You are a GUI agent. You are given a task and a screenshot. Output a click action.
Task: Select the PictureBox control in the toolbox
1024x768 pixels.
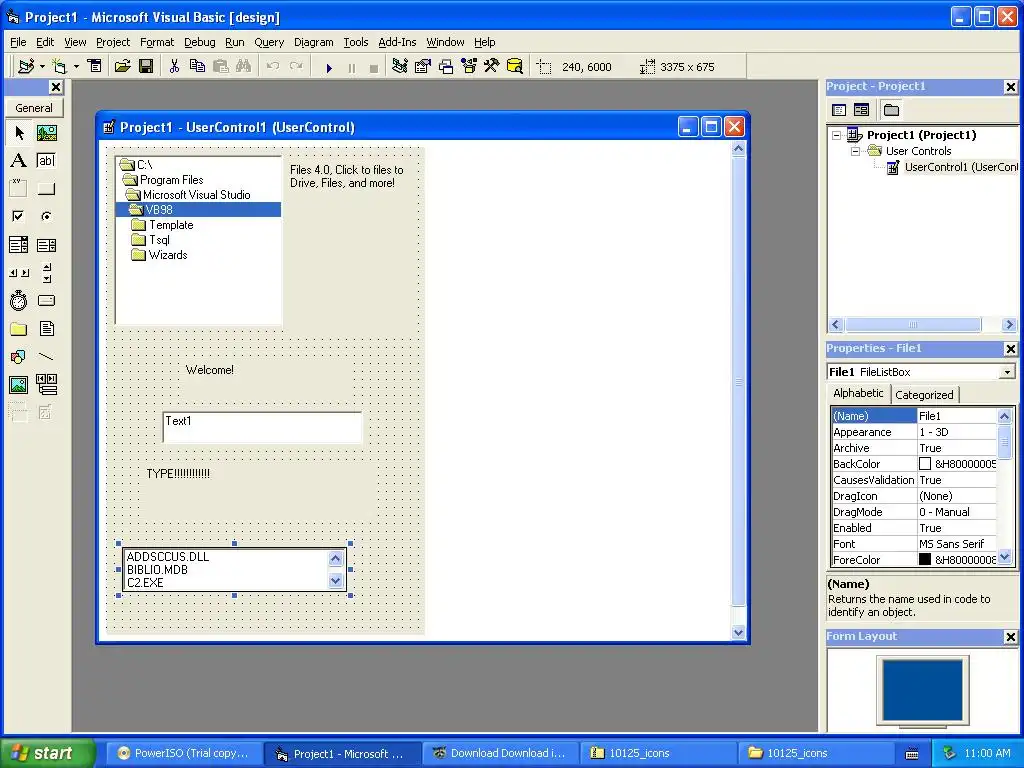tap(46, 133)
